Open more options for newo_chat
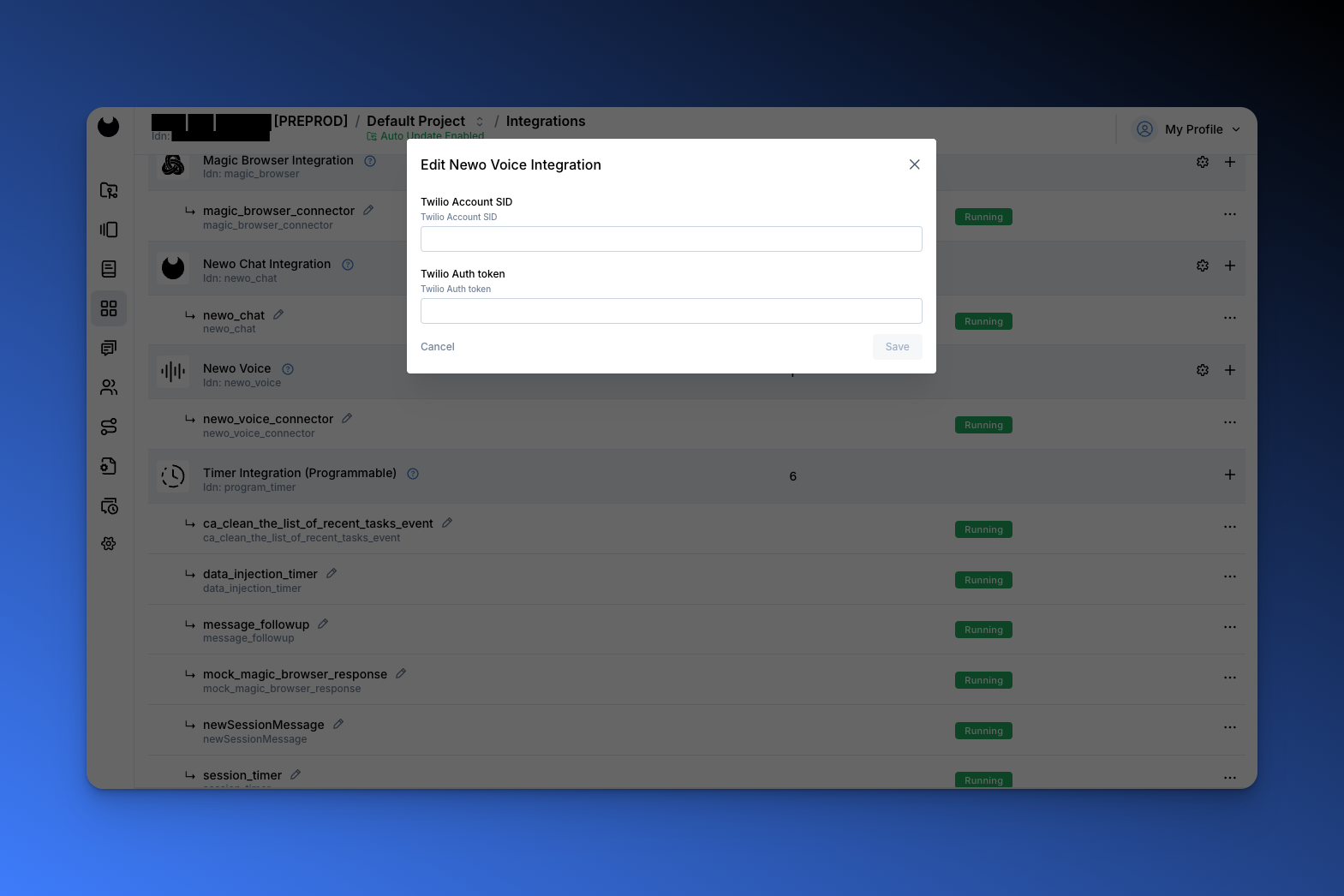 1230,318
